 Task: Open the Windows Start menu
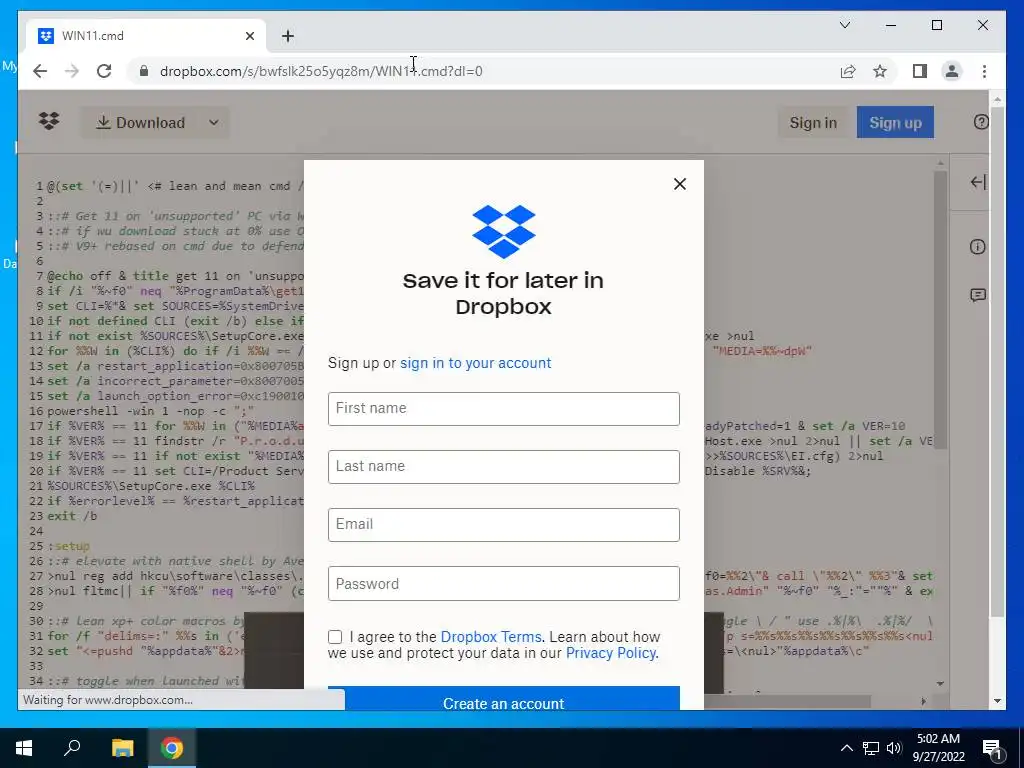tap(24, 748)
